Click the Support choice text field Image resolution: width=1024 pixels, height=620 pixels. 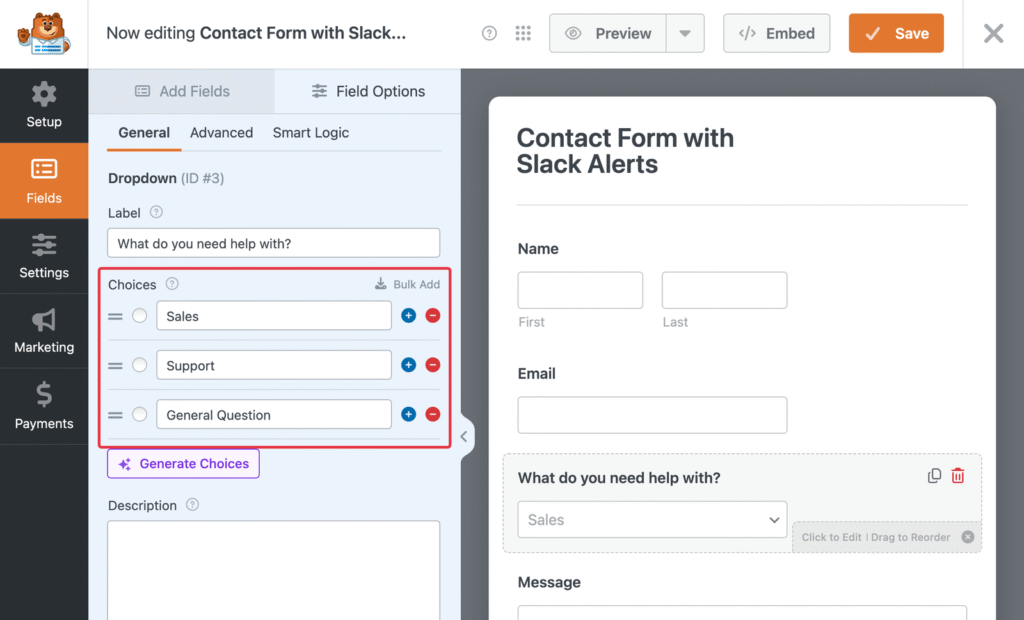(274, 365)
